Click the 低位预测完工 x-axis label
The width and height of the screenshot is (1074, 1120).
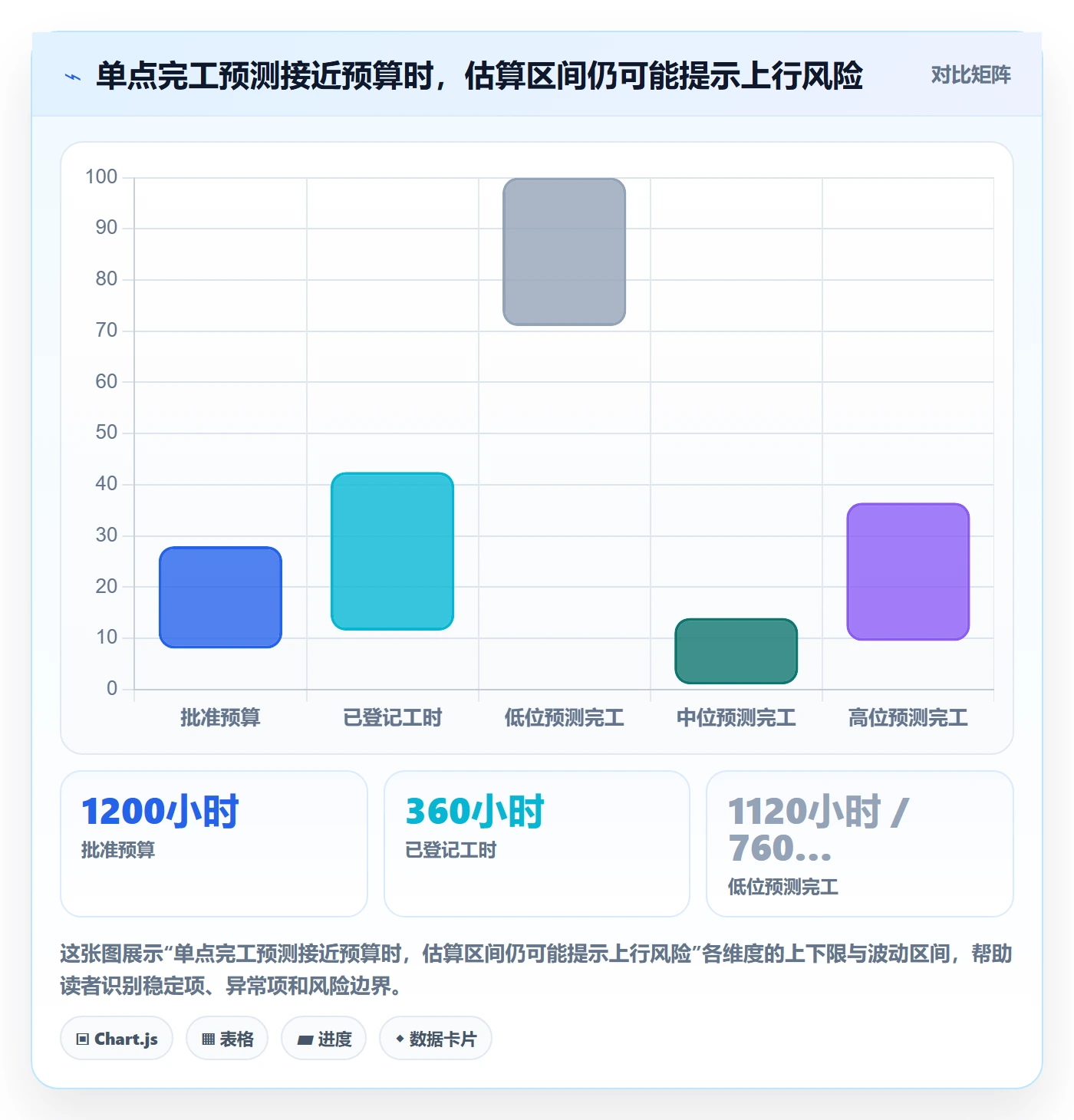[x=565, y=718]
